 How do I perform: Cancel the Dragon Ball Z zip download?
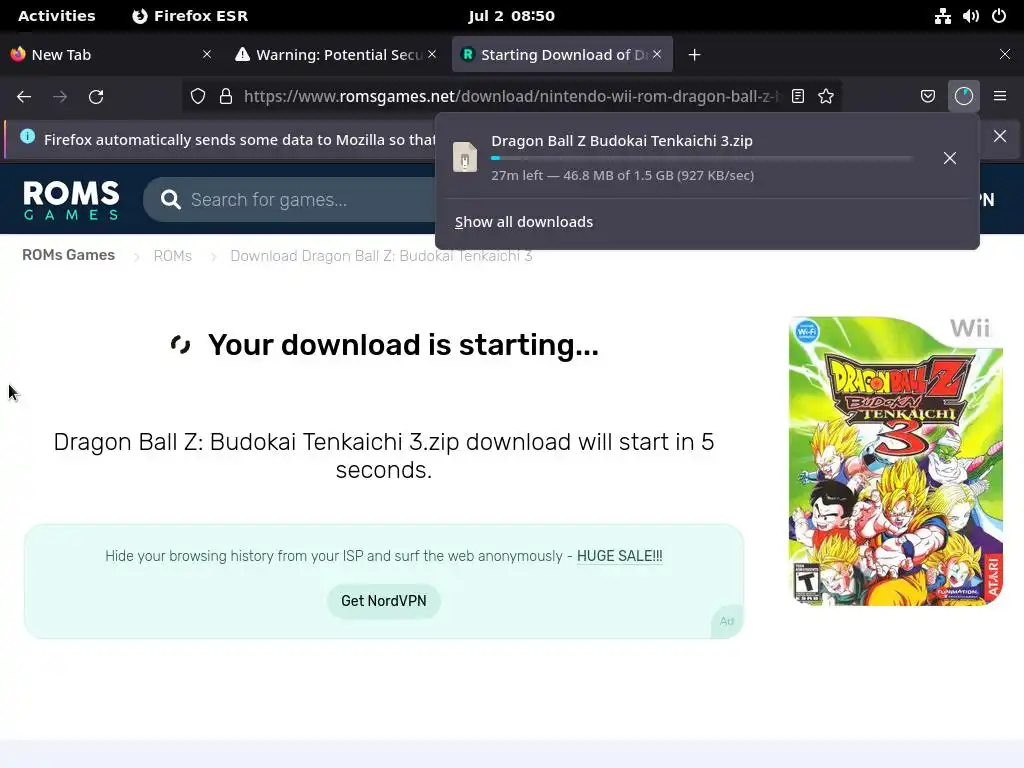[x=950, y=158]
